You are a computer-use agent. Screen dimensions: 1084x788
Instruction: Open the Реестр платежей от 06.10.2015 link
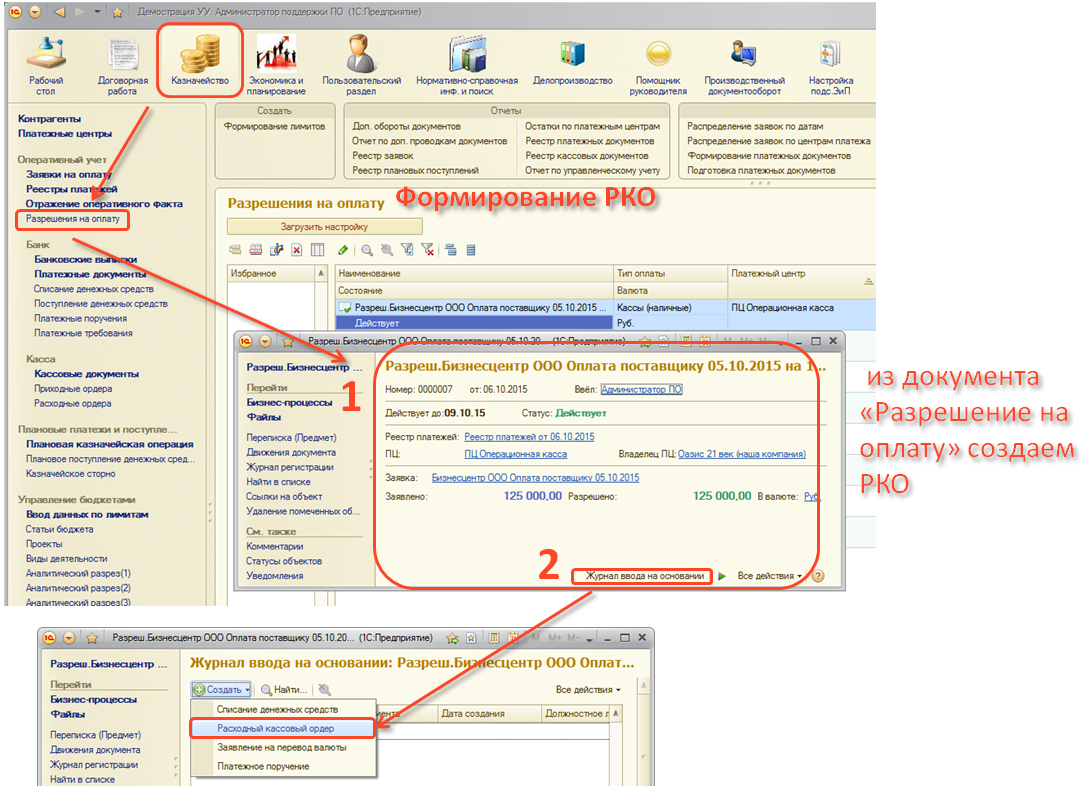[x=529, y=437]
